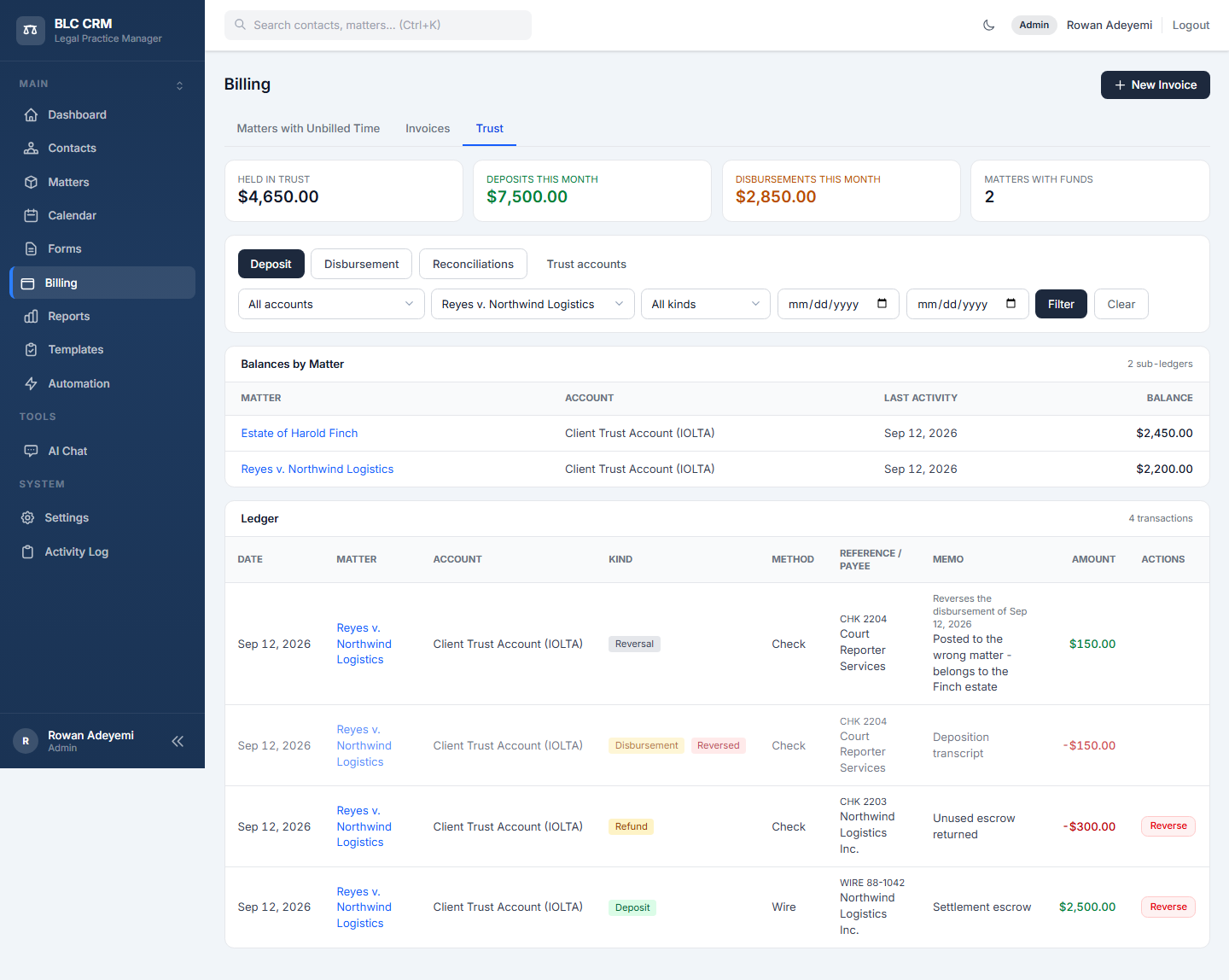1229x980 pixels.
Task: Focus the search contacts and matters field
Action: click(x=377, y=25)
